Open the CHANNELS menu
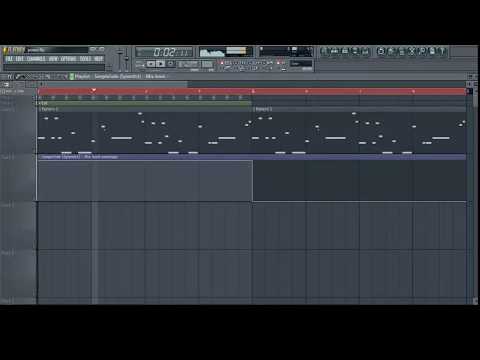480x360 pixels. pos(36,59)
